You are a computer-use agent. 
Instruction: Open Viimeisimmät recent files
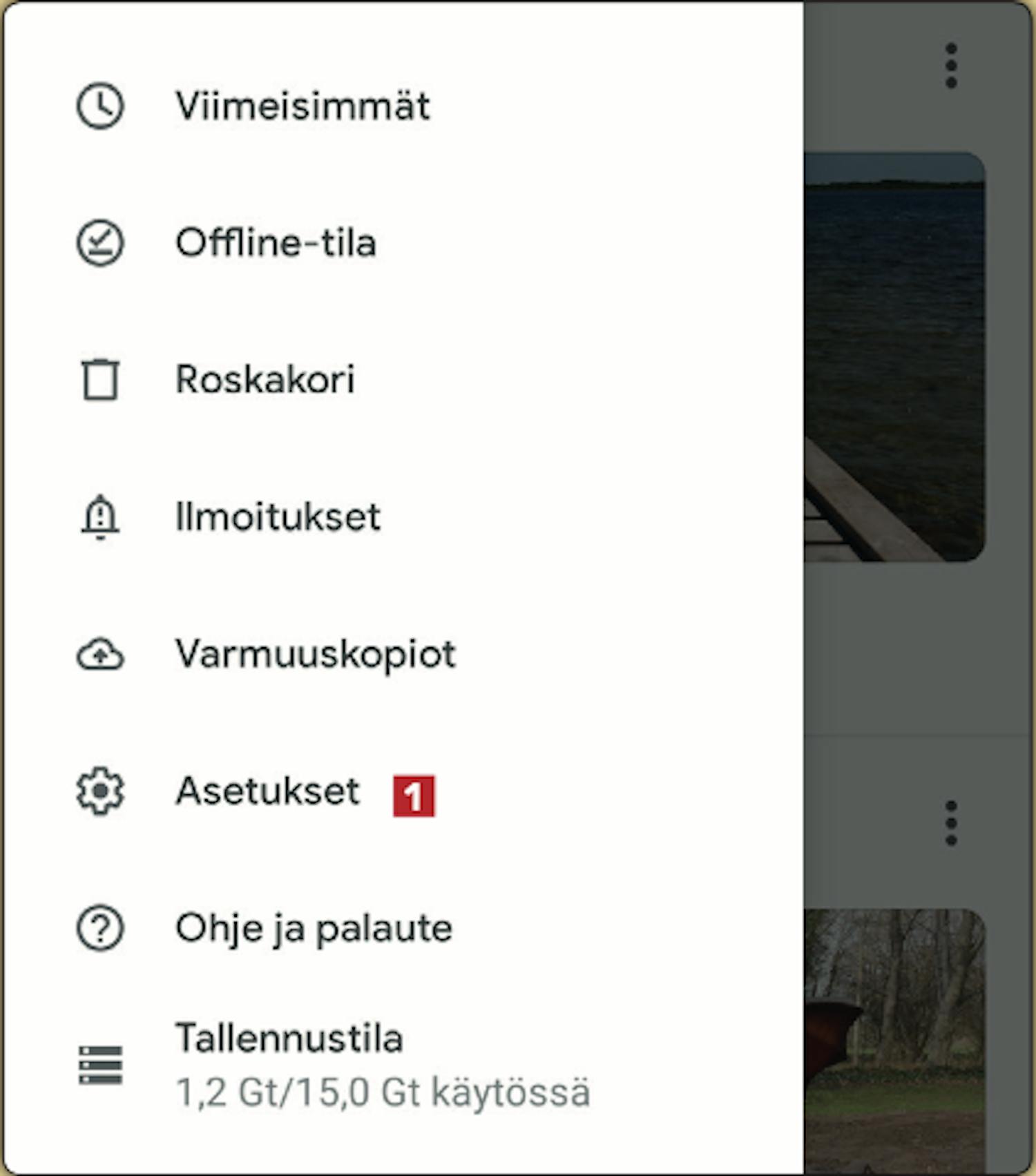tap(403, 106)
